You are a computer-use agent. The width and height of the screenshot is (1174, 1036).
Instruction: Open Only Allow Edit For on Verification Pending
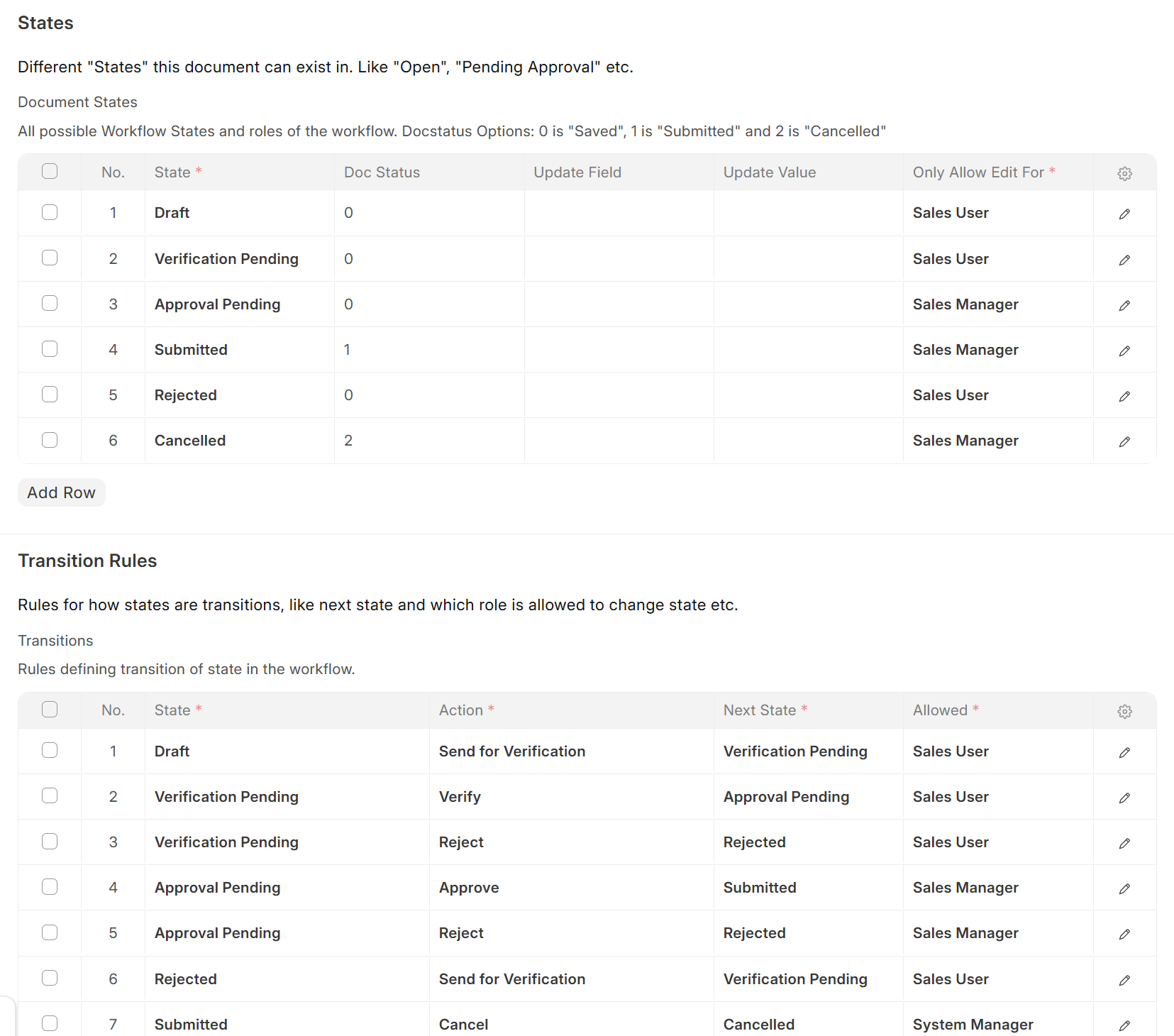tap(997, 259)
